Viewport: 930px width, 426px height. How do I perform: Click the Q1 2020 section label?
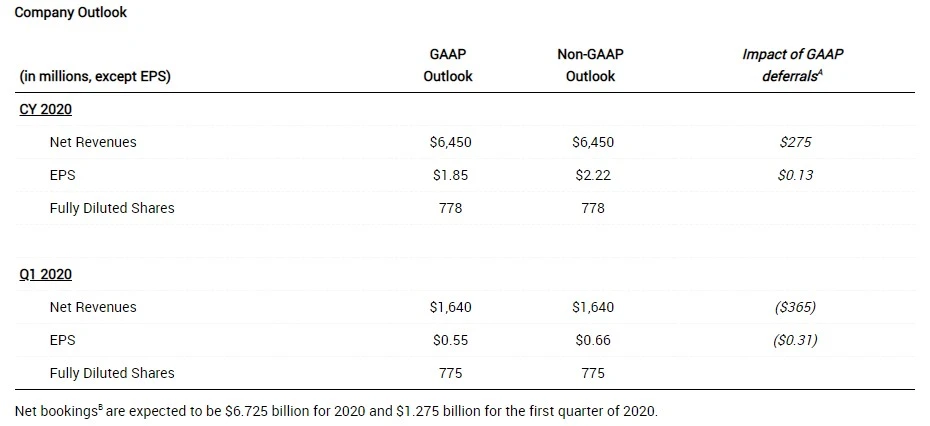click(x=46, y=274)
